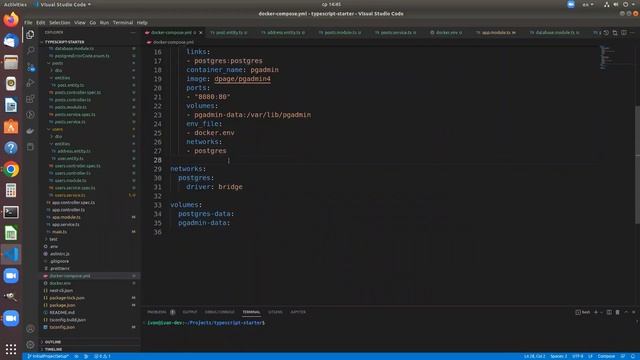Open the Calculator from the dock
The height and width of the screenshot is (360, 640).
[11, 191]
